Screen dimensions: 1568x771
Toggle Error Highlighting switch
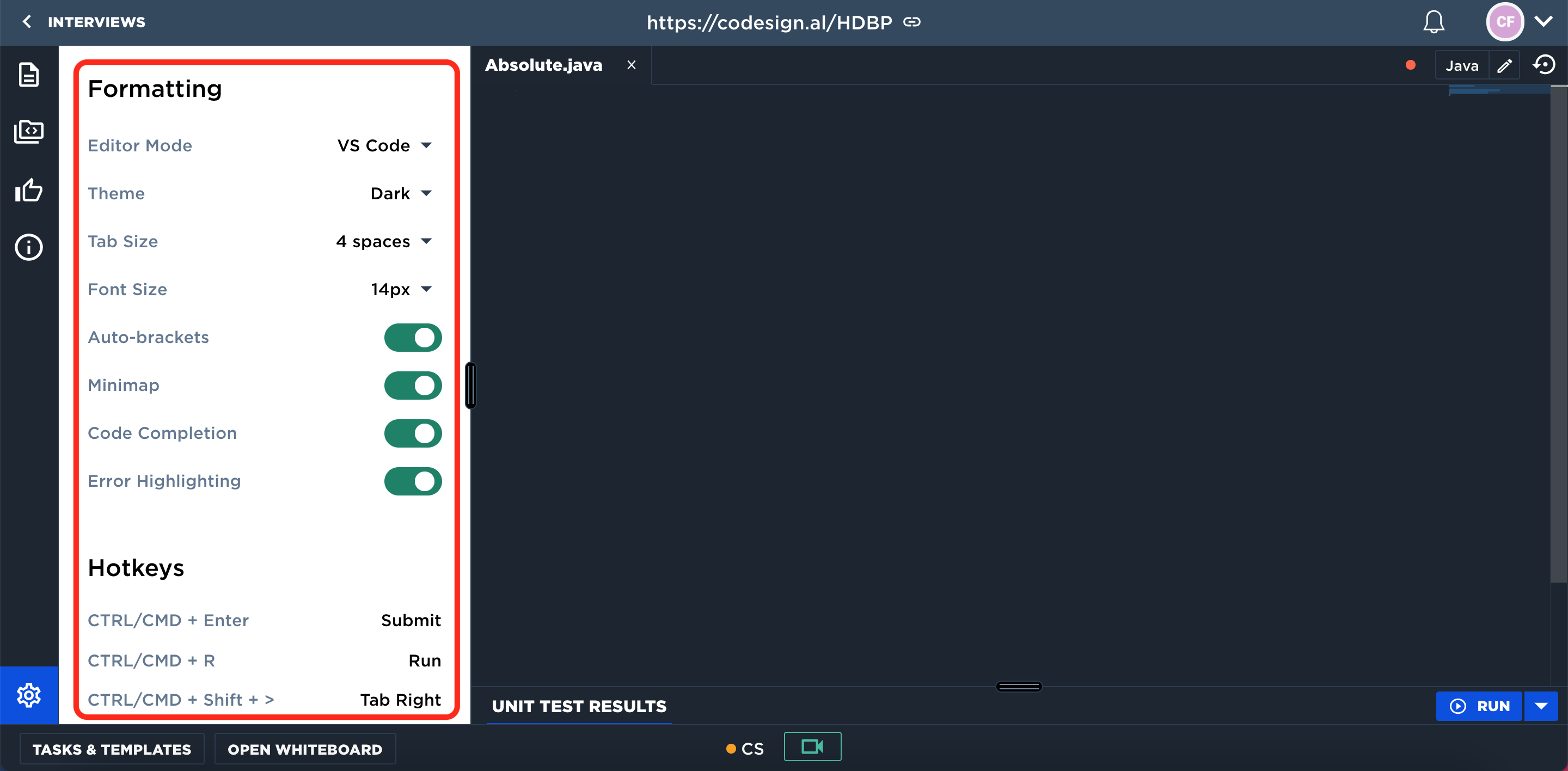coord(413,481)
